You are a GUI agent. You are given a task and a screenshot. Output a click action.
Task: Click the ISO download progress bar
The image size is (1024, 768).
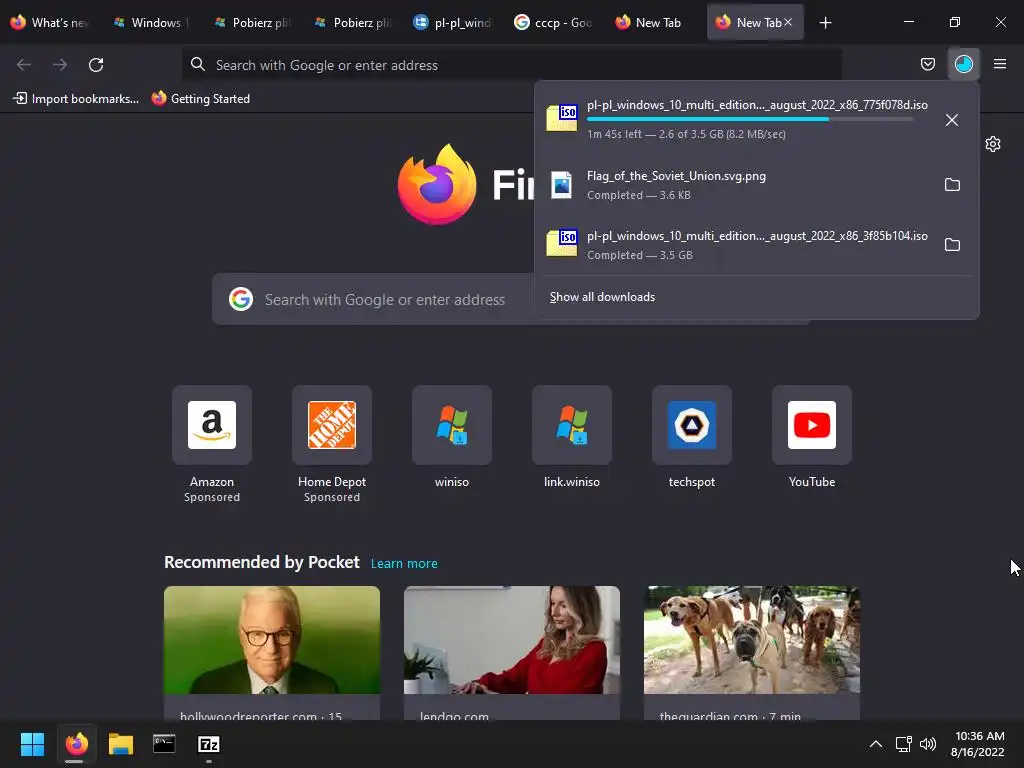coord(749,120)
